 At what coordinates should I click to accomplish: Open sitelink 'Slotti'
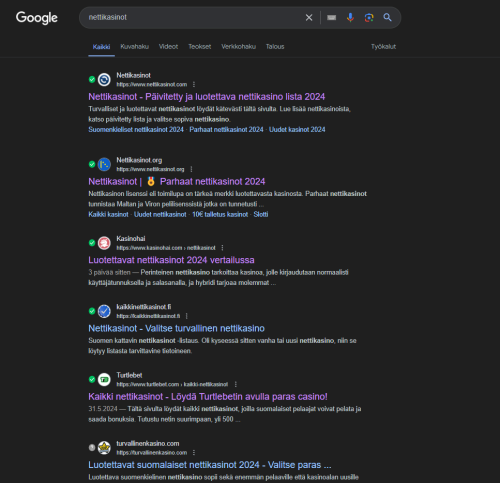click(261, 214)
